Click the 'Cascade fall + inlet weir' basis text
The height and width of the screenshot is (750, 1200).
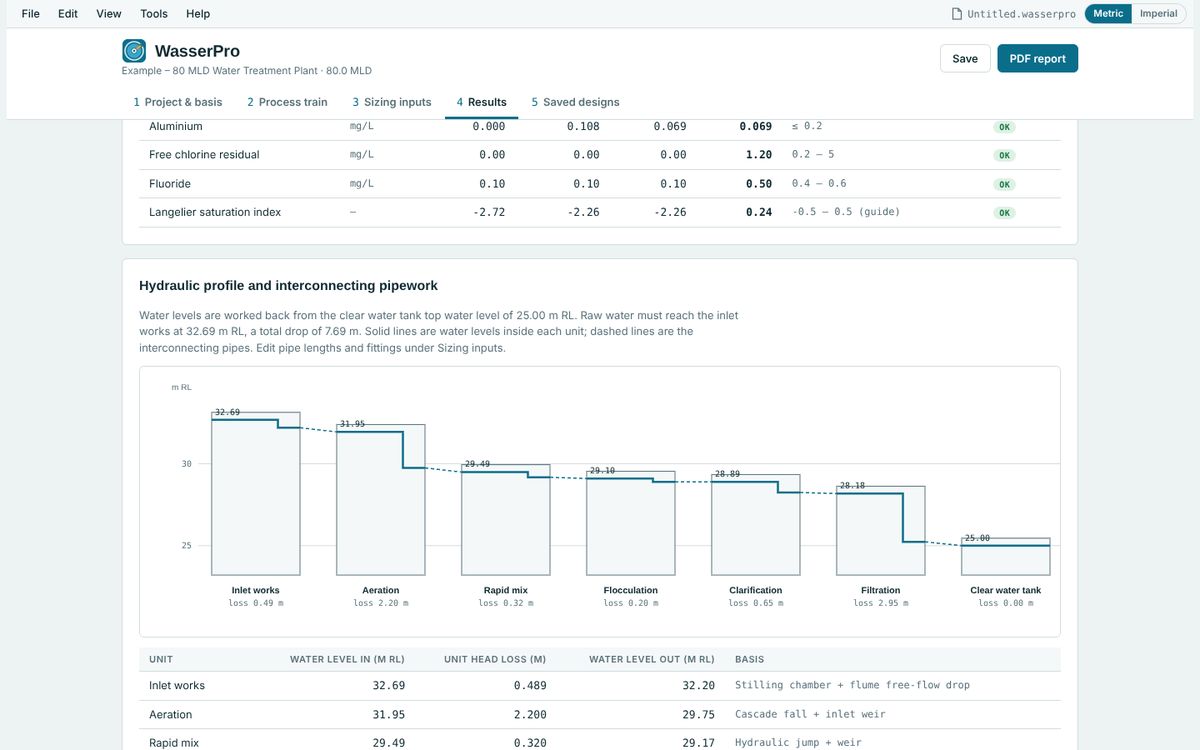[810, 715]
